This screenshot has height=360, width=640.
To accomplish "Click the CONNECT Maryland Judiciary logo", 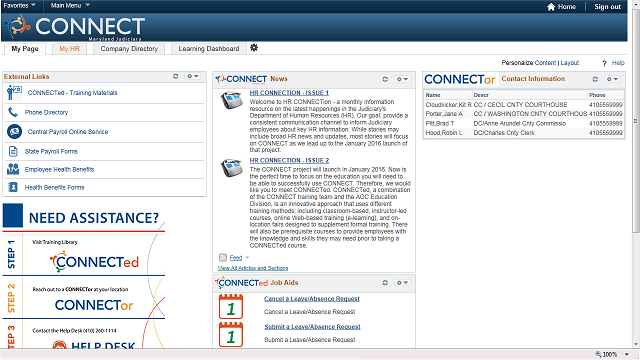I will click(74, 27).
